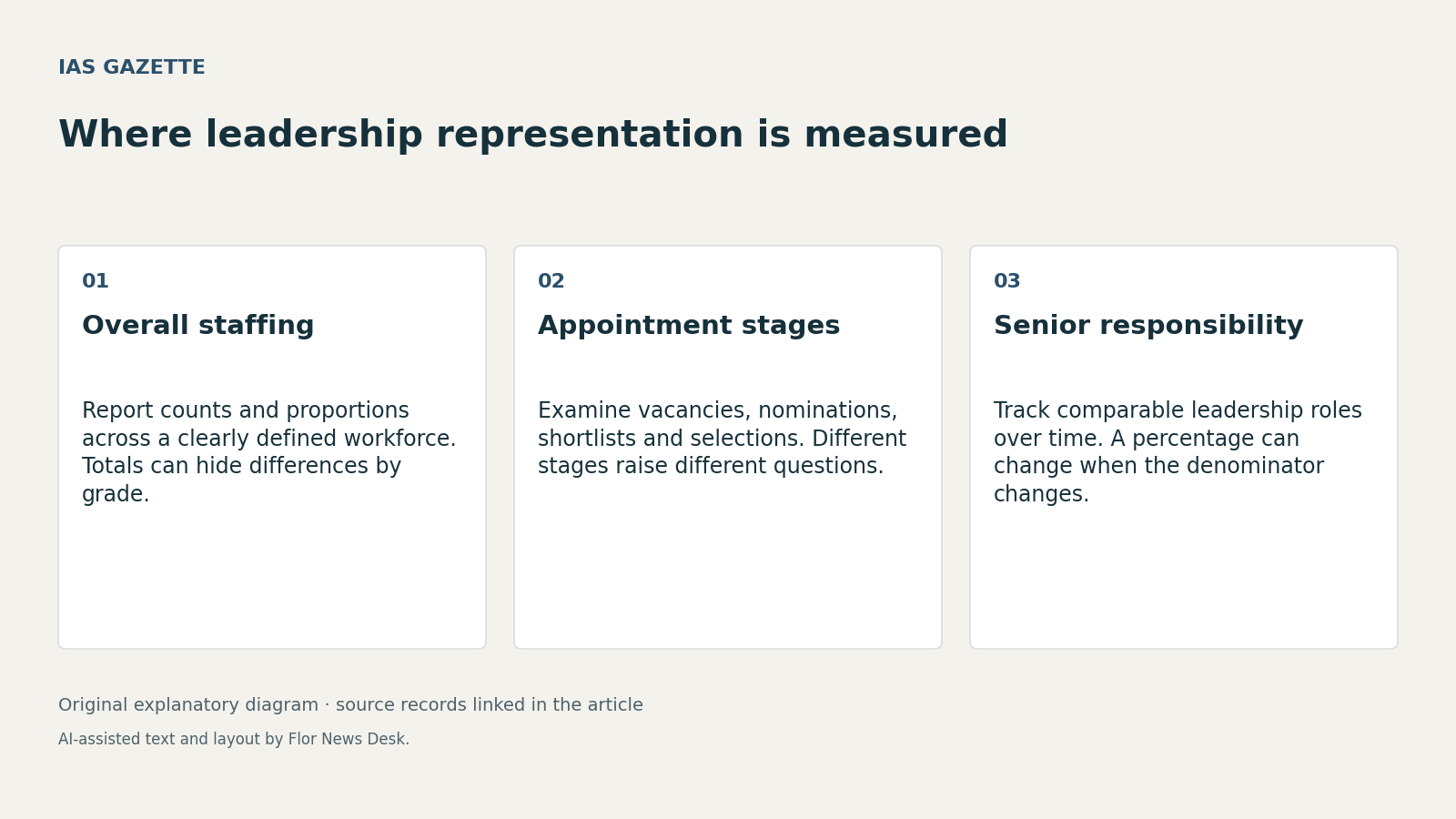The image size is (1456, 819).
Task: Click empty area of Appointment stages card
Action: pyautogui.click(x=728, y=564)
